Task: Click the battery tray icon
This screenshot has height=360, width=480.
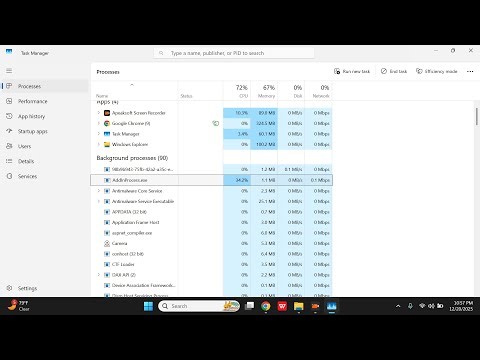Action: tap(440, 306)
